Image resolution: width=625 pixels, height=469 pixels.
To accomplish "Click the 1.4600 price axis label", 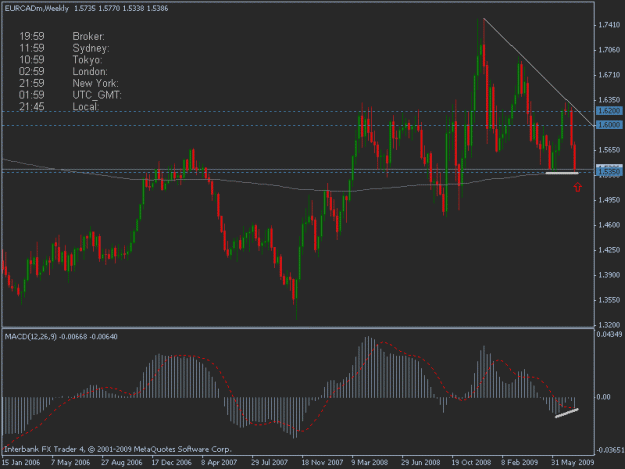I will pos(609,225).
